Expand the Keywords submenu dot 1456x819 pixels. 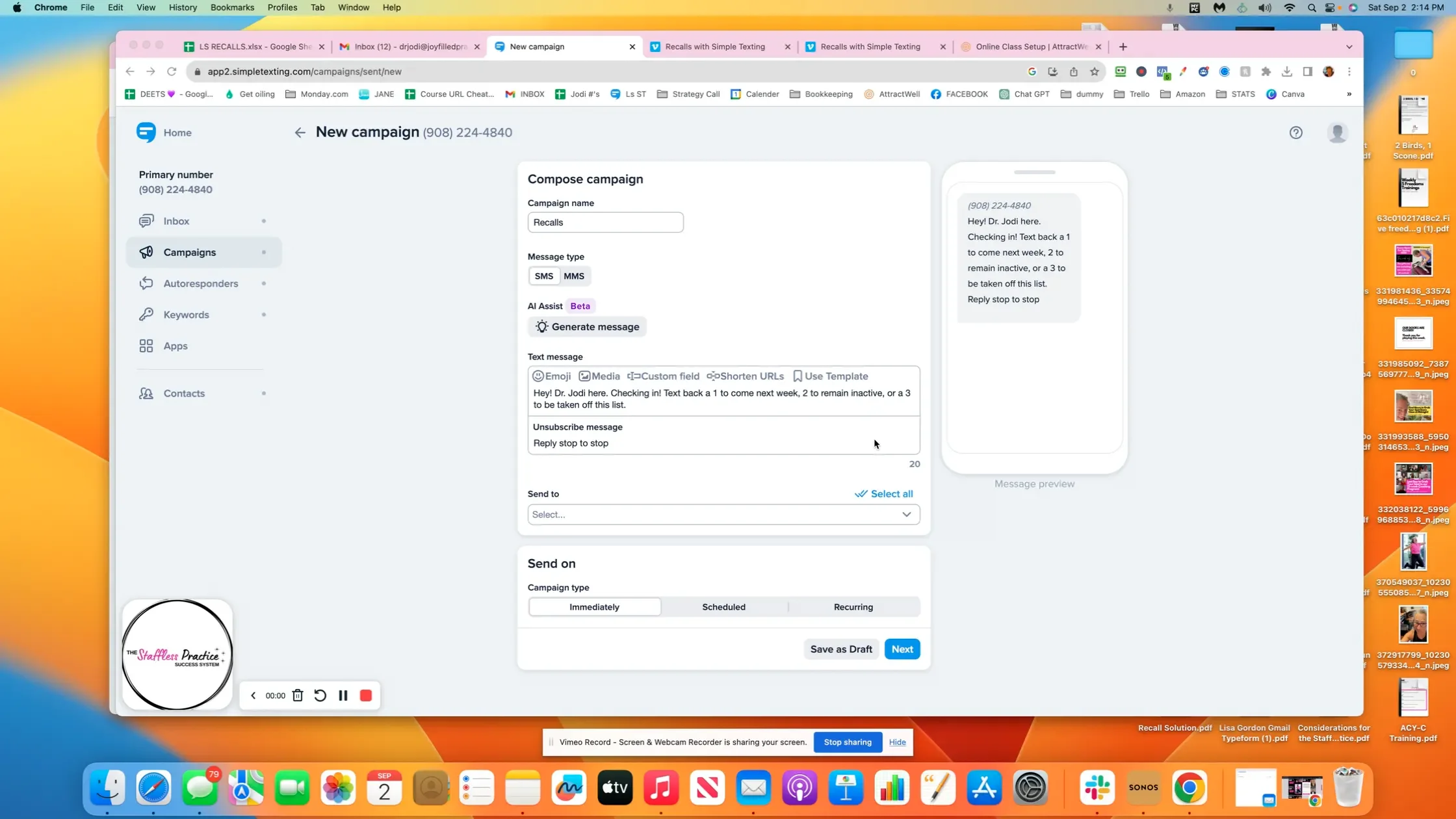pos(263,315)
